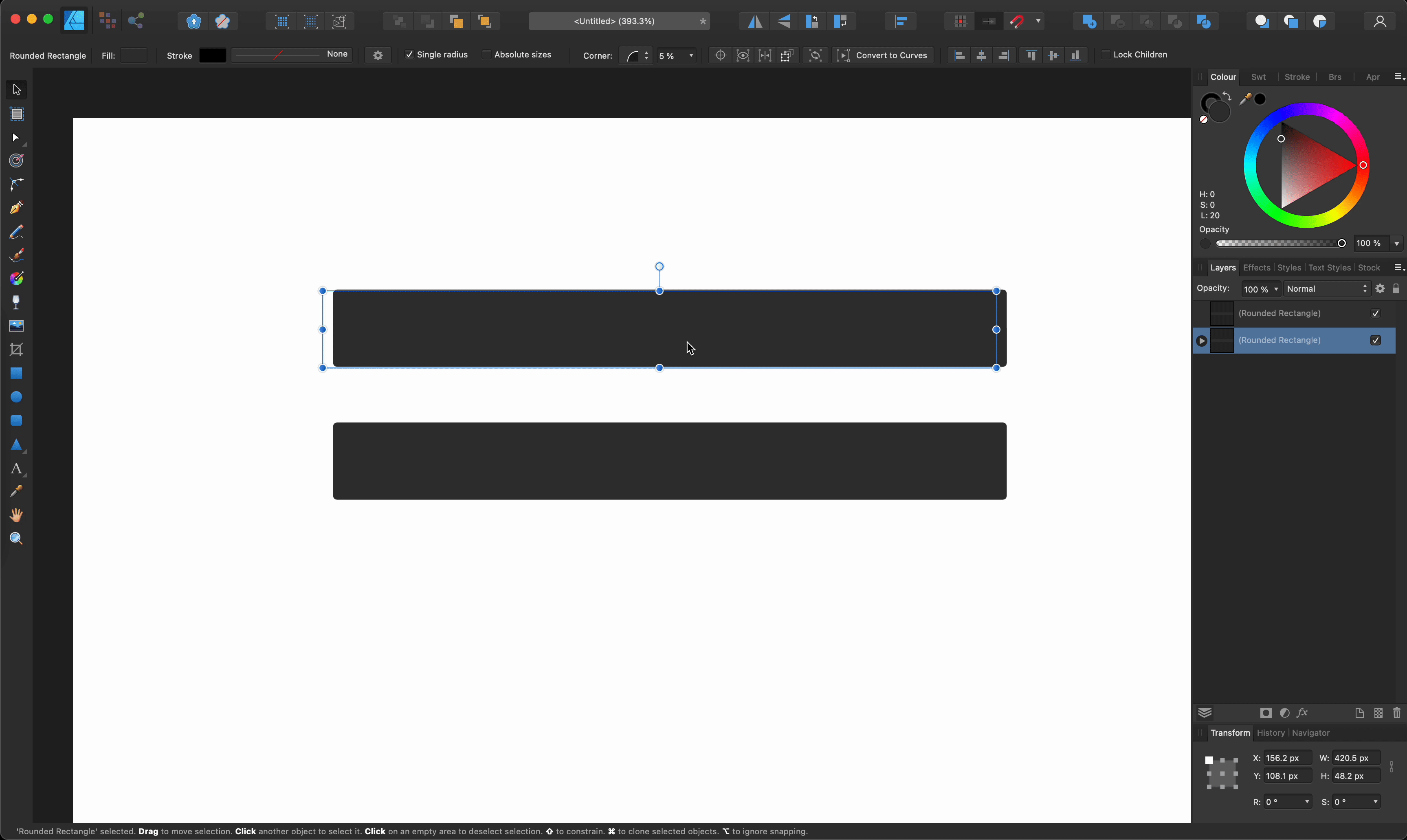1407x840 pixels.
Task: Click the flip horizontal icon
Action: pos(754,21)
